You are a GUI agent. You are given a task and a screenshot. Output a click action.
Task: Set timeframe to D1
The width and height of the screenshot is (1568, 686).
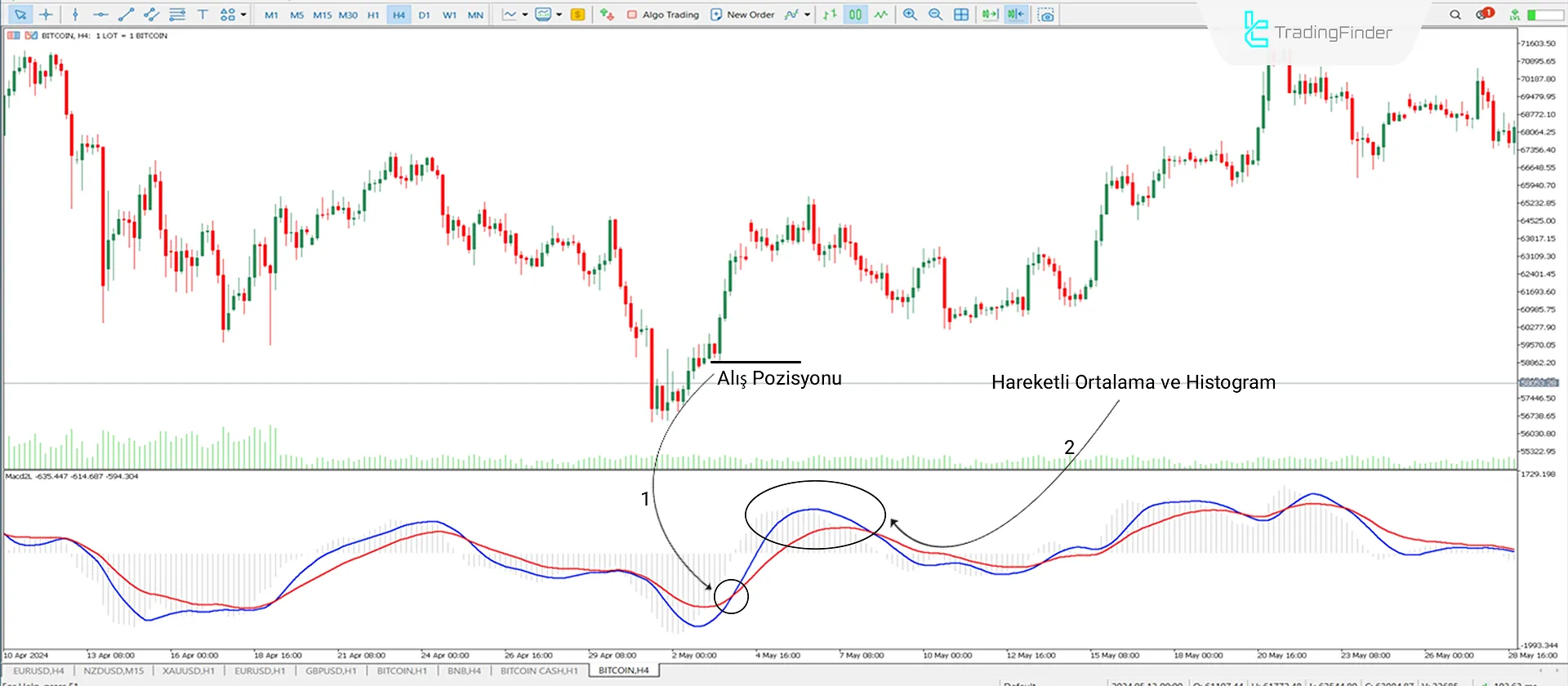pyautogui.click(x=424, y=15)
